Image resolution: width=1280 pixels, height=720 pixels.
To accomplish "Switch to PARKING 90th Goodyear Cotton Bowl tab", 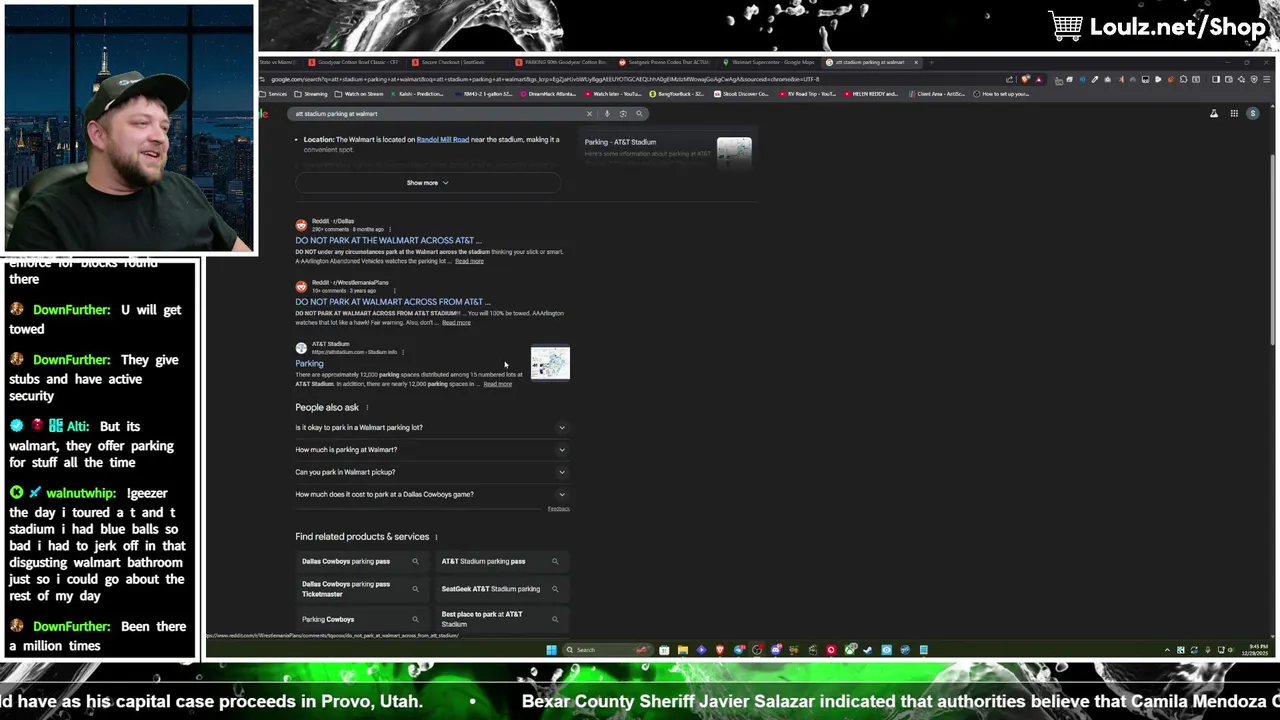I will [x=561, y=62].
